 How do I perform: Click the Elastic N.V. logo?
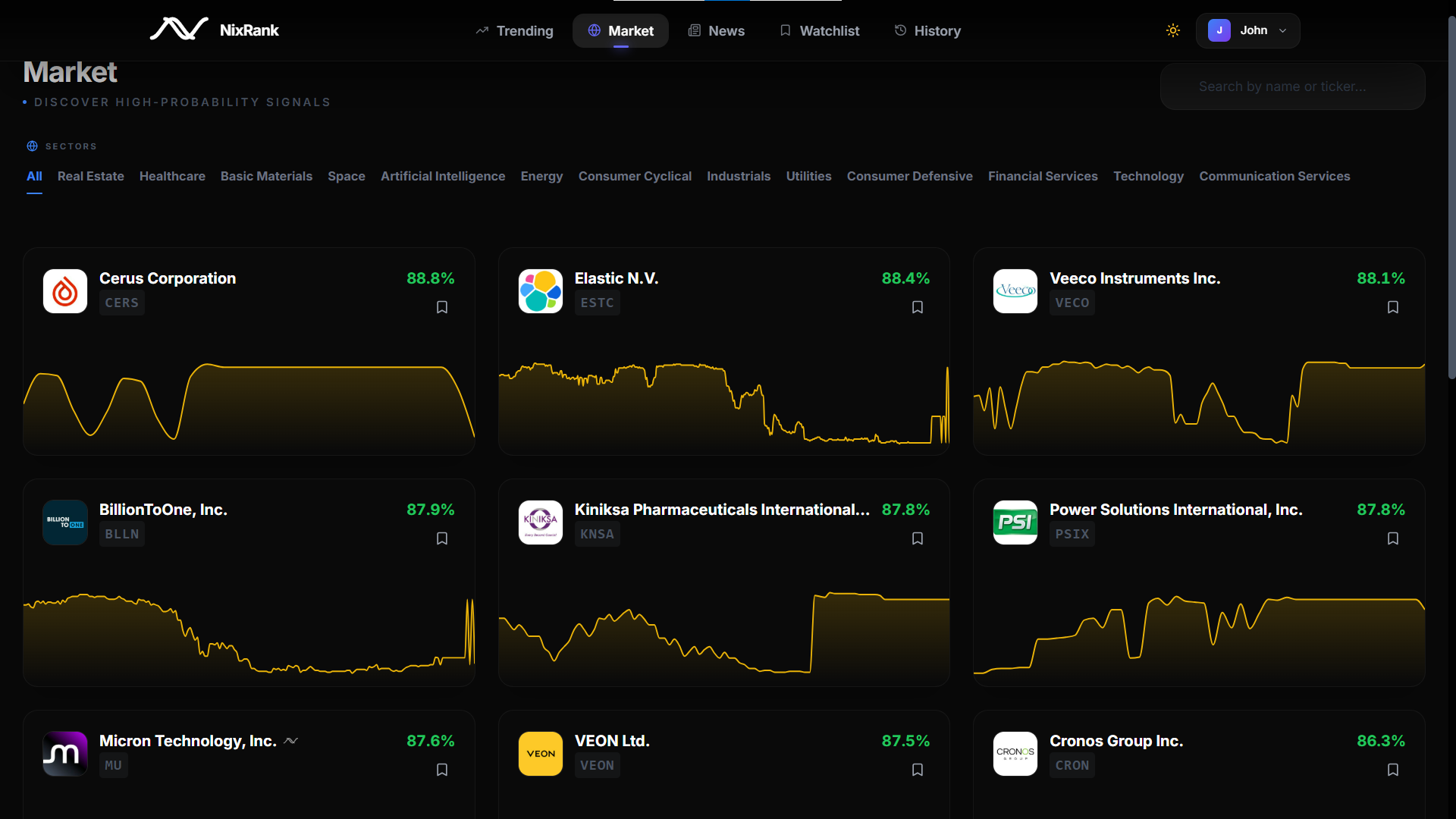pos(541,291)
